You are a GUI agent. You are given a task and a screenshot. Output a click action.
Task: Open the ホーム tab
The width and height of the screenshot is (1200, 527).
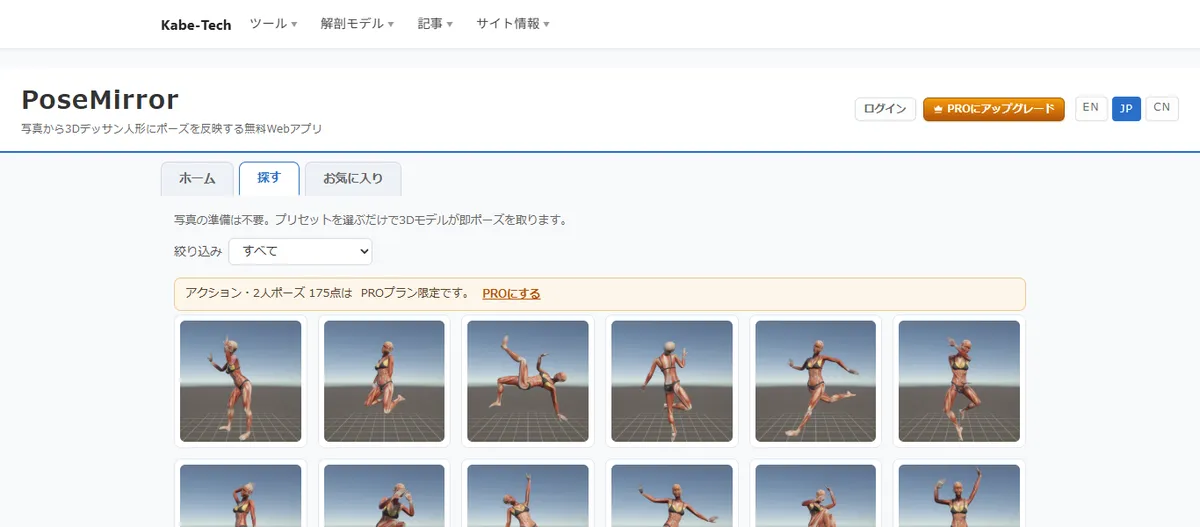197,179
